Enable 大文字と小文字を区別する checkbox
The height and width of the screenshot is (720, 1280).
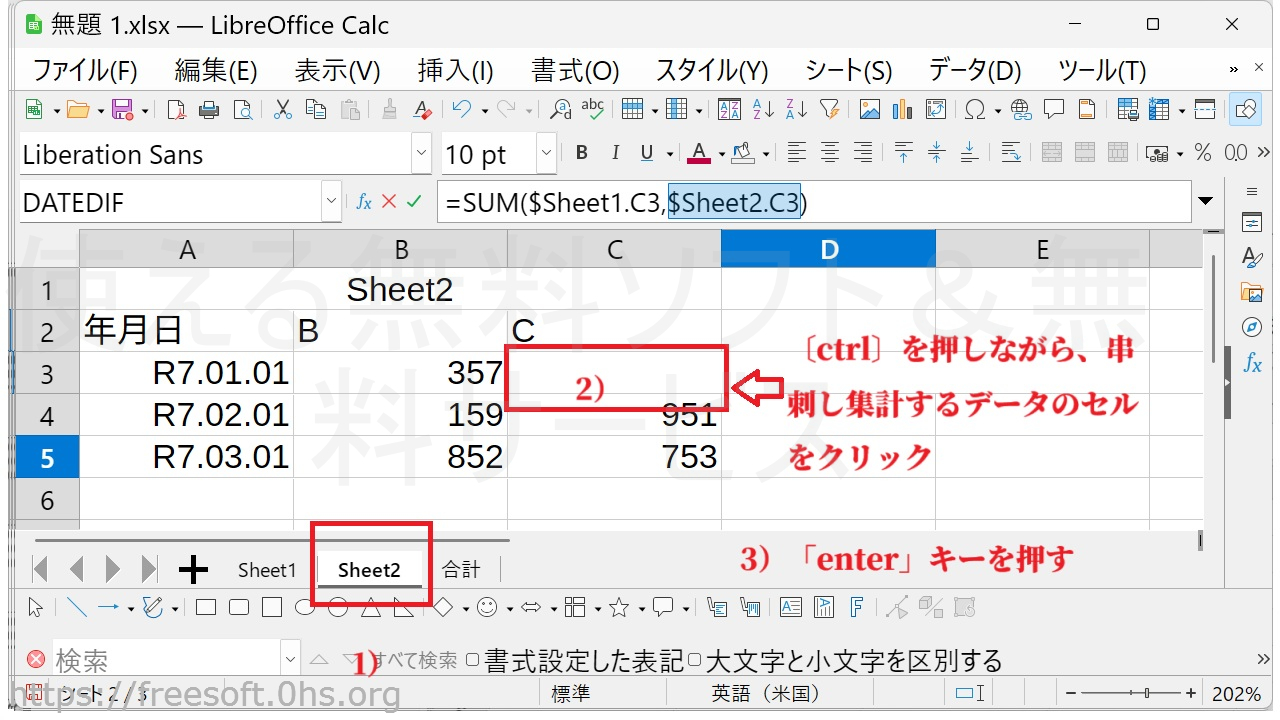click(x=695, y=660)
